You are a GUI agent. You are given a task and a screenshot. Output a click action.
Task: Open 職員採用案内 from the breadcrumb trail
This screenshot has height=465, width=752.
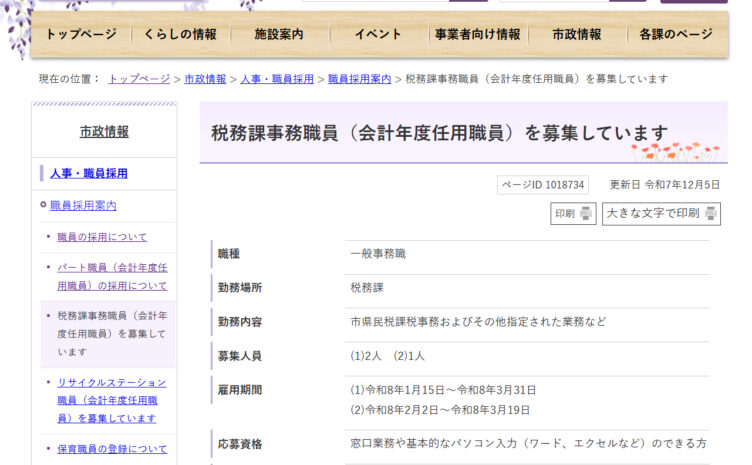[x=359, y=79]
